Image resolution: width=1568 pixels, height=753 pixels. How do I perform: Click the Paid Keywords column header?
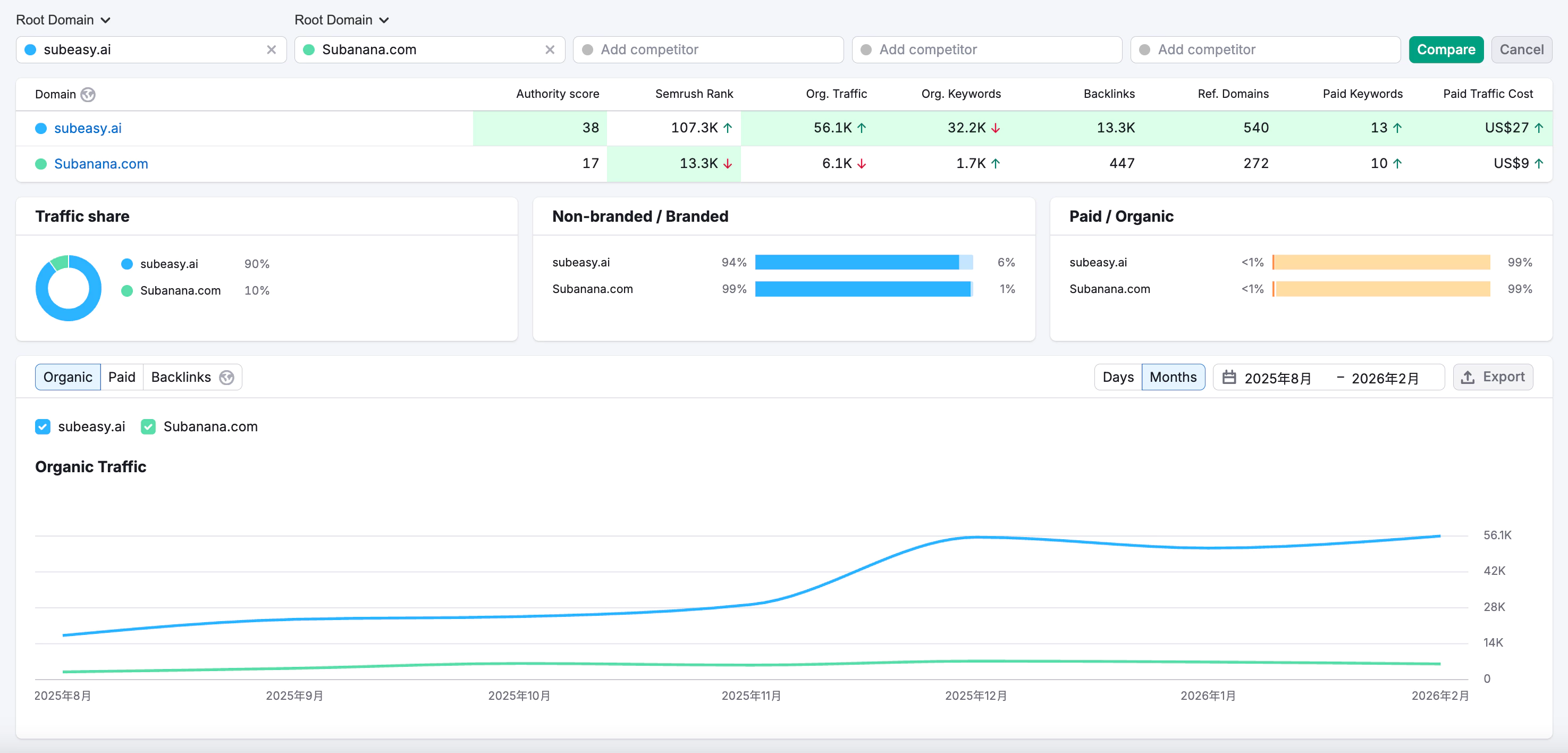click(x=1362, y=94)
